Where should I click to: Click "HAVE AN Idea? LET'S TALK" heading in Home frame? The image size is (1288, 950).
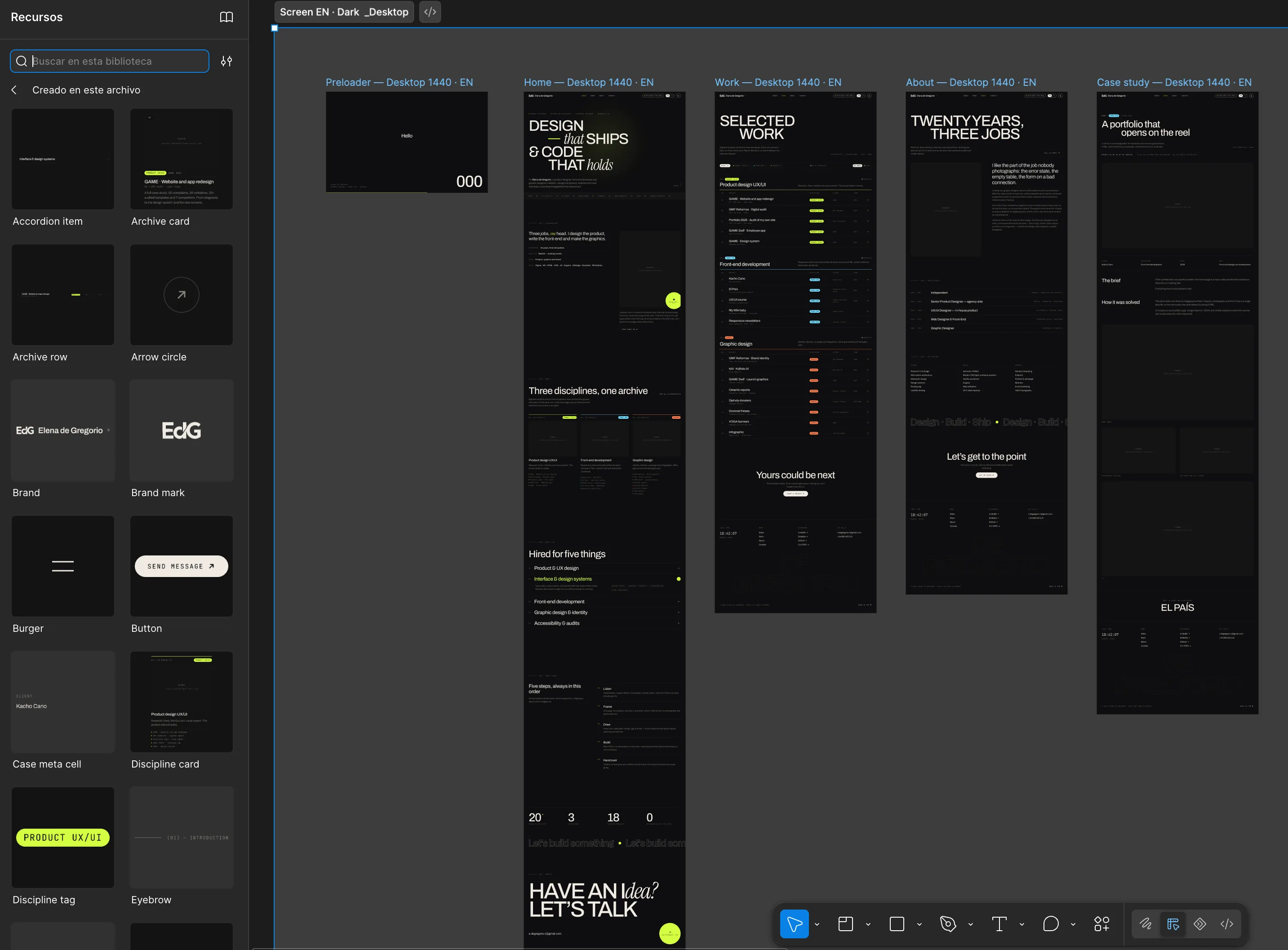pyautogui.click(x=593, y=900)
